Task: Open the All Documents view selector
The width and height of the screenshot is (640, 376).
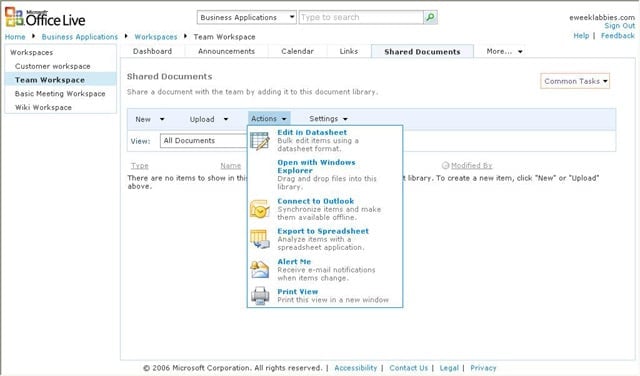Action: coord(203,140)
